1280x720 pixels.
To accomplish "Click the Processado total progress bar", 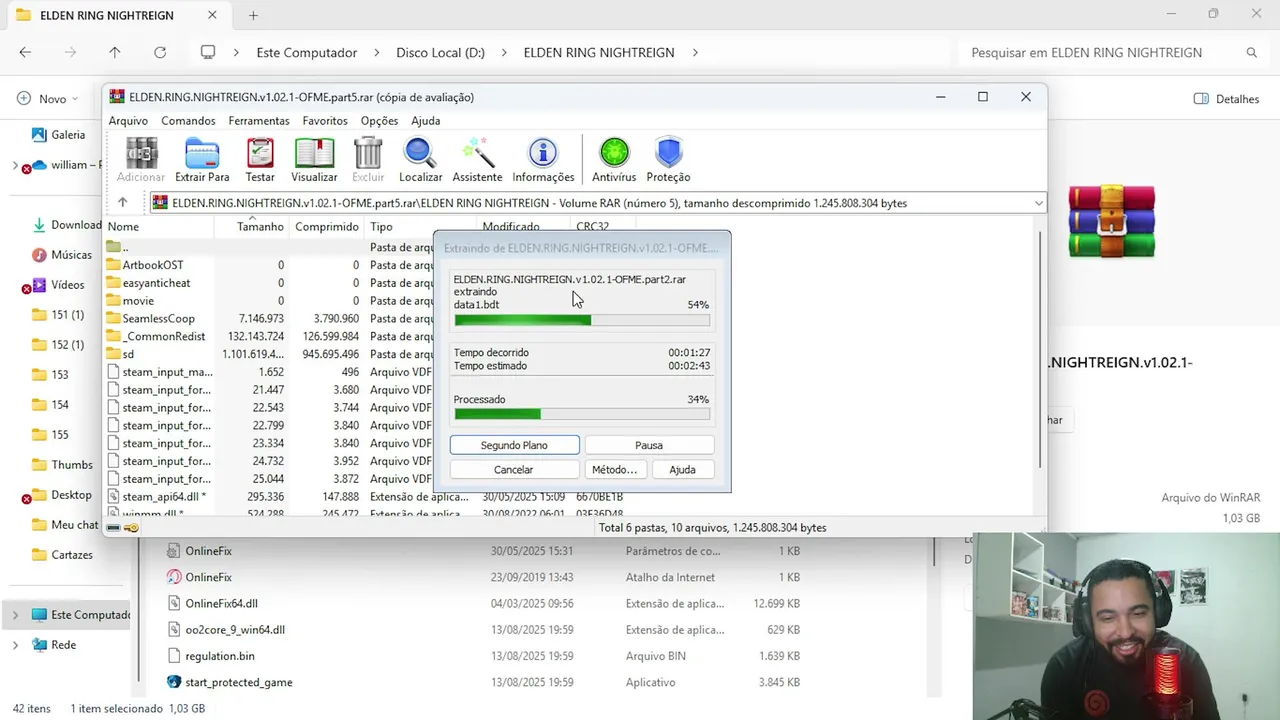I will point(582,413).
